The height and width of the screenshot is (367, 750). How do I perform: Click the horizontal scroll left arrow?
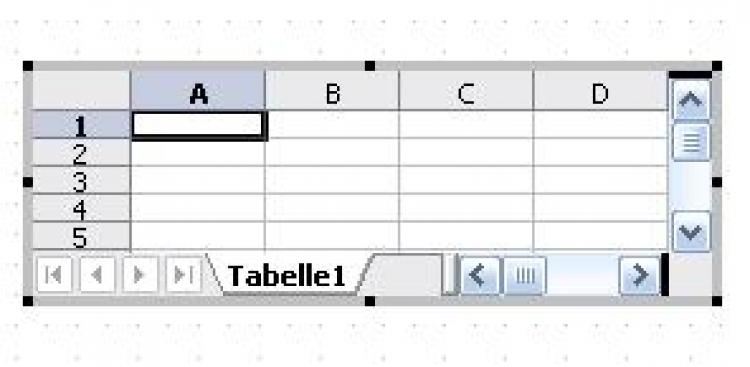pos(480,275)
